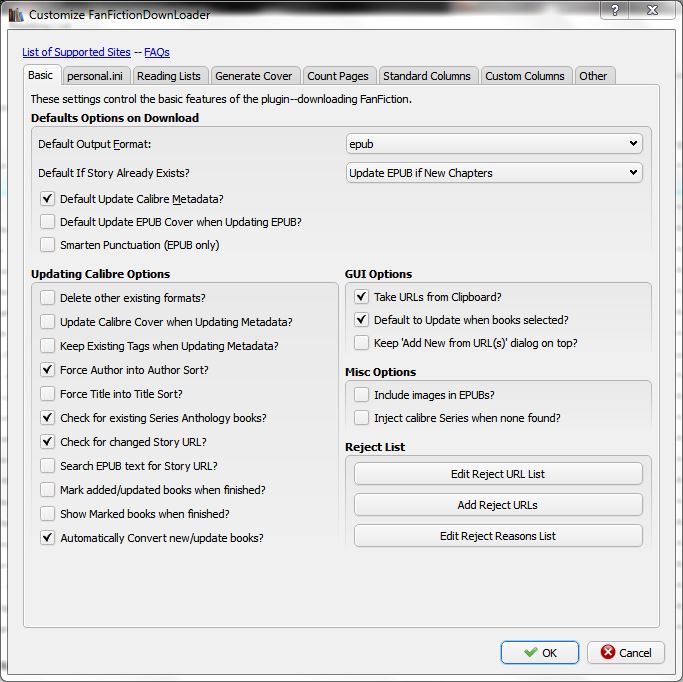Check Keep Existing Tags when Updating Metadata

47,346
